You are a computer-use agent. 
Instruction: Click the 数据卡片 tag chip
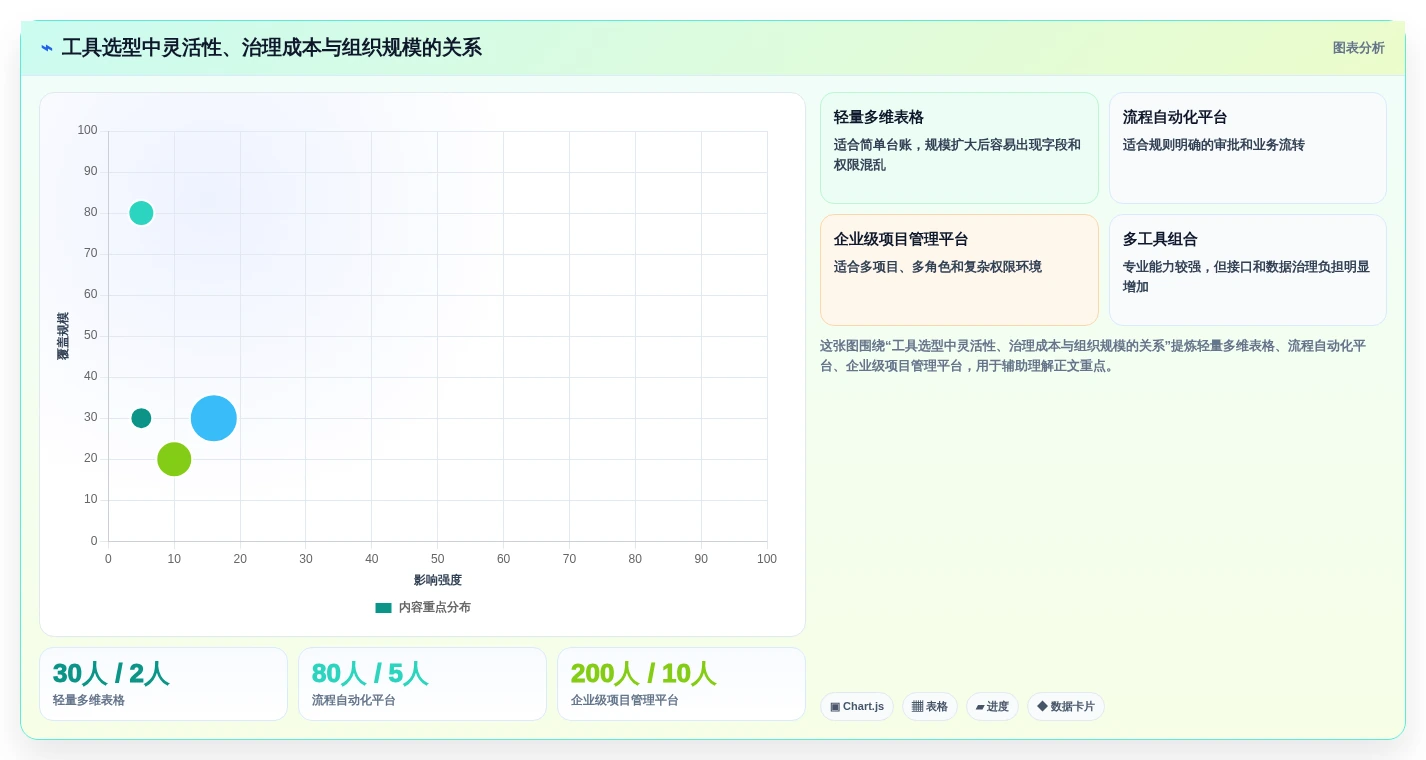coord(1066,707)
